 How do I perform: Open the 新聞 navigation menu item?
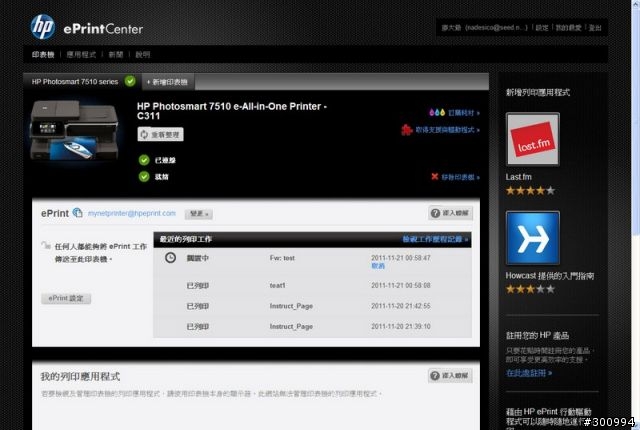coord(116,55)
